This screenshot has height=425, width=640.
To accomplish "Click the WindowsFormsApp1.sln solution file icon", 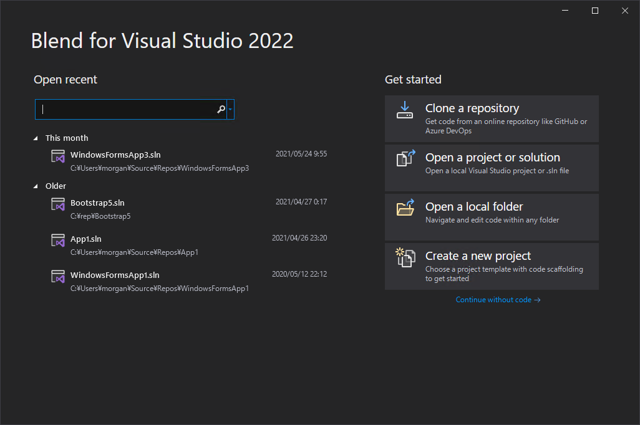I will [58, 277].
